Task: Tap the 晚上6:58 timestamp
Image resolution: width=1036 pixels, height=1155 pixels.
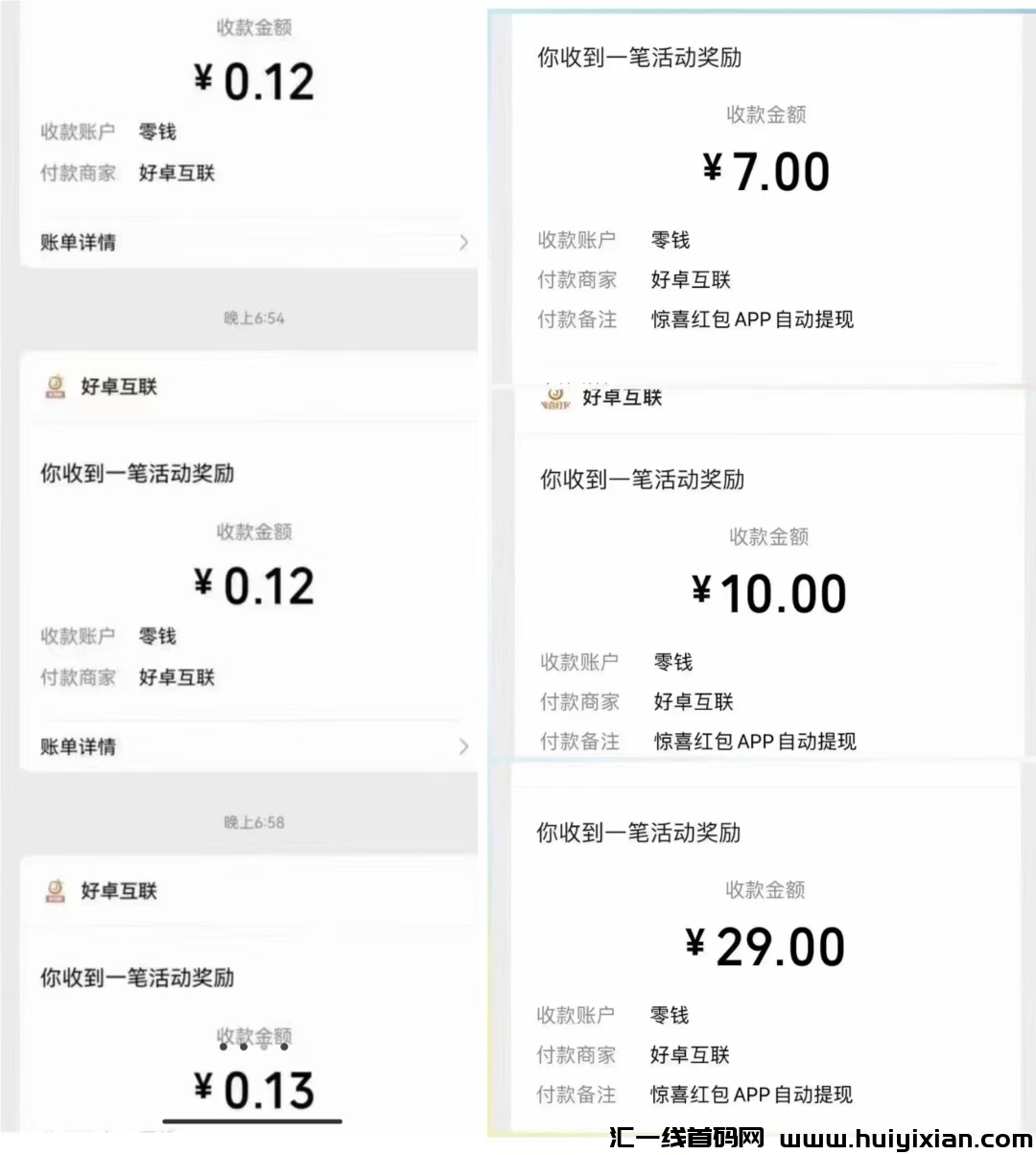Action: coord(254,823)
